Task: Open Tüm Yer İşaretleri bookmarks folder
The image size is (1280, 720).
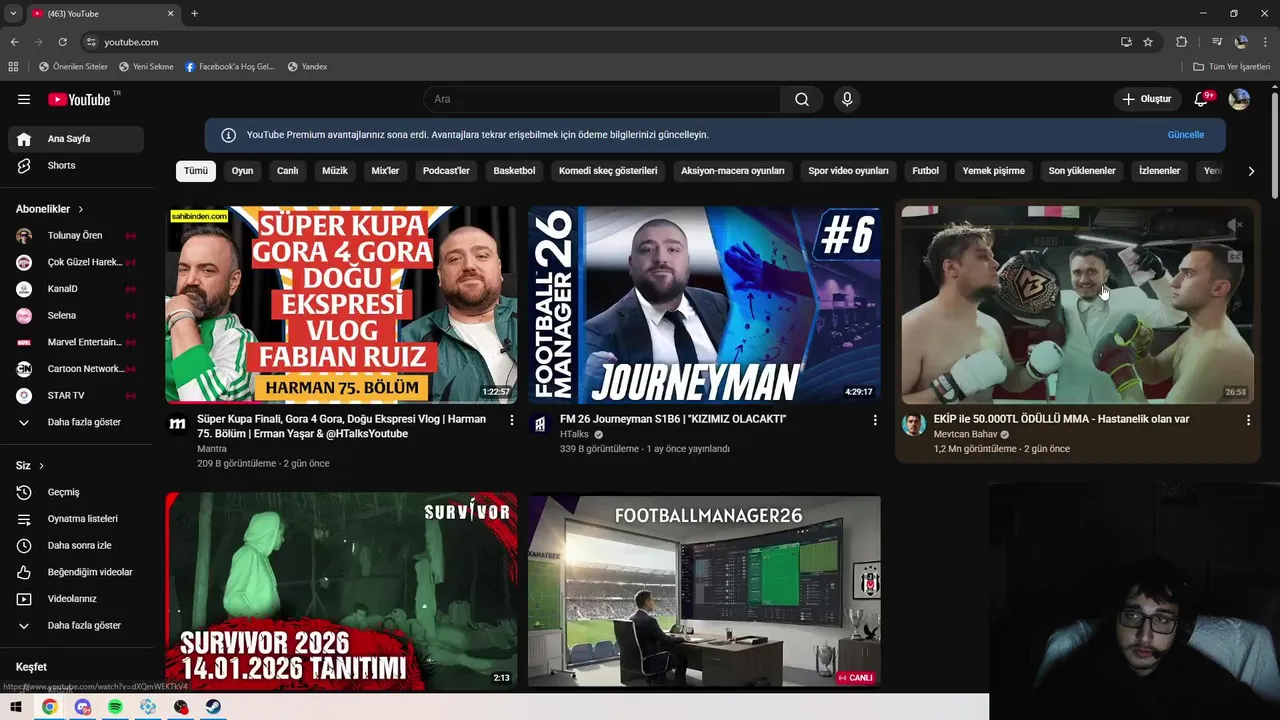Action: [1231, 67]
